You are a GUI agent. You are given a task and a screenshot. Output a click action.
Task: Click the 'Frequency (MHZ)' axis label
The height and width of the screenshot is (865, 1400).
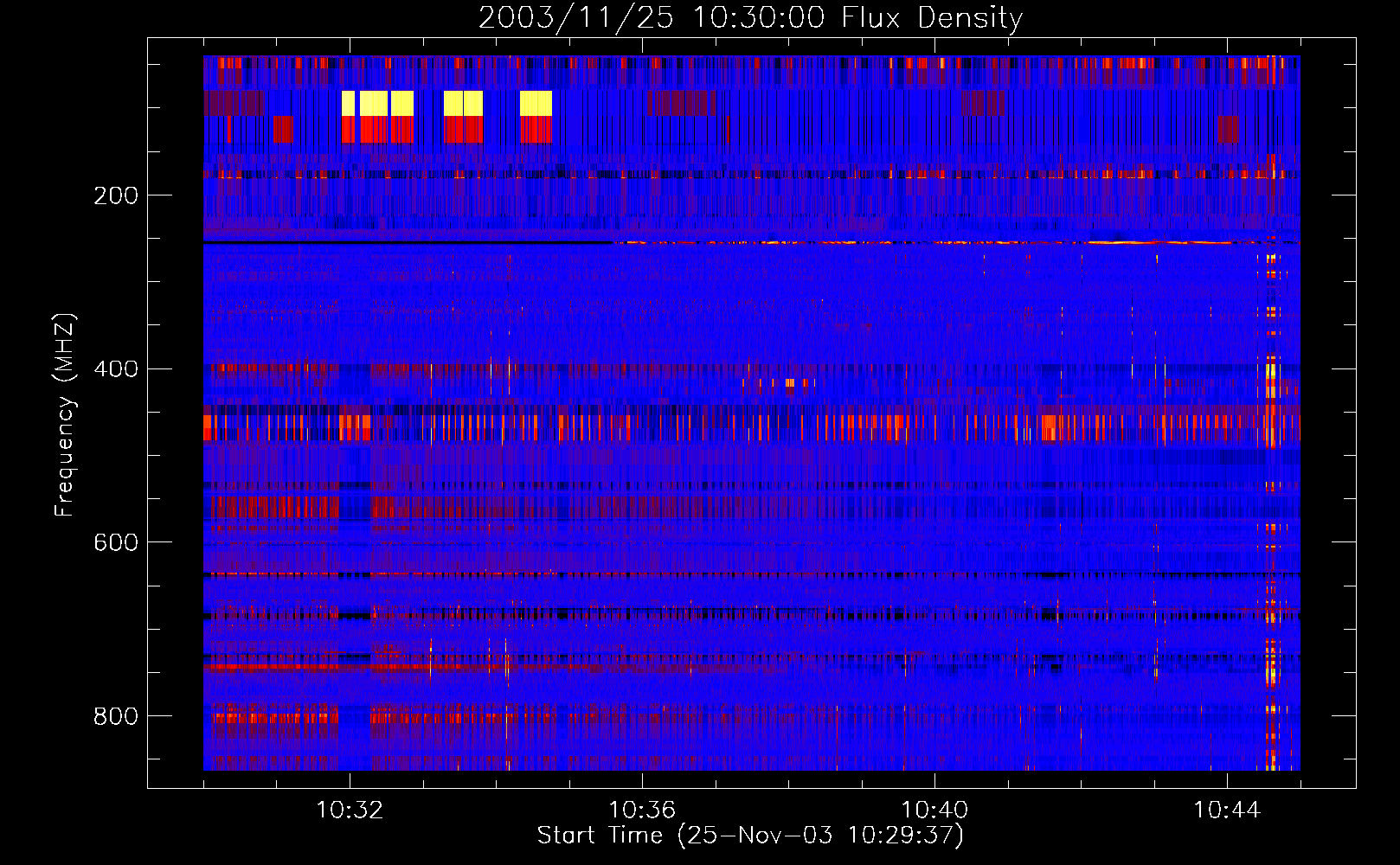pos(65,415)
